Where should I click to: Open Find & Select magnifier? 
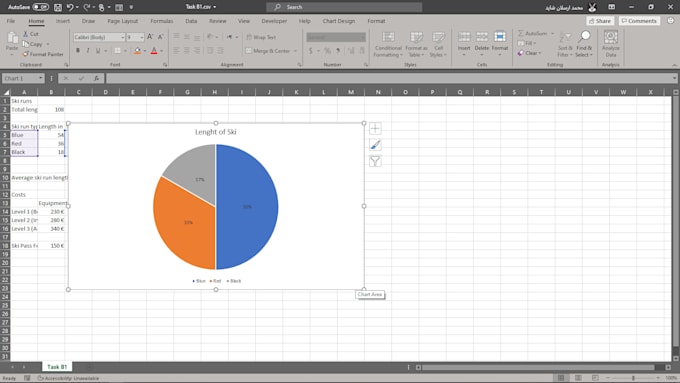tap(584, 44)
